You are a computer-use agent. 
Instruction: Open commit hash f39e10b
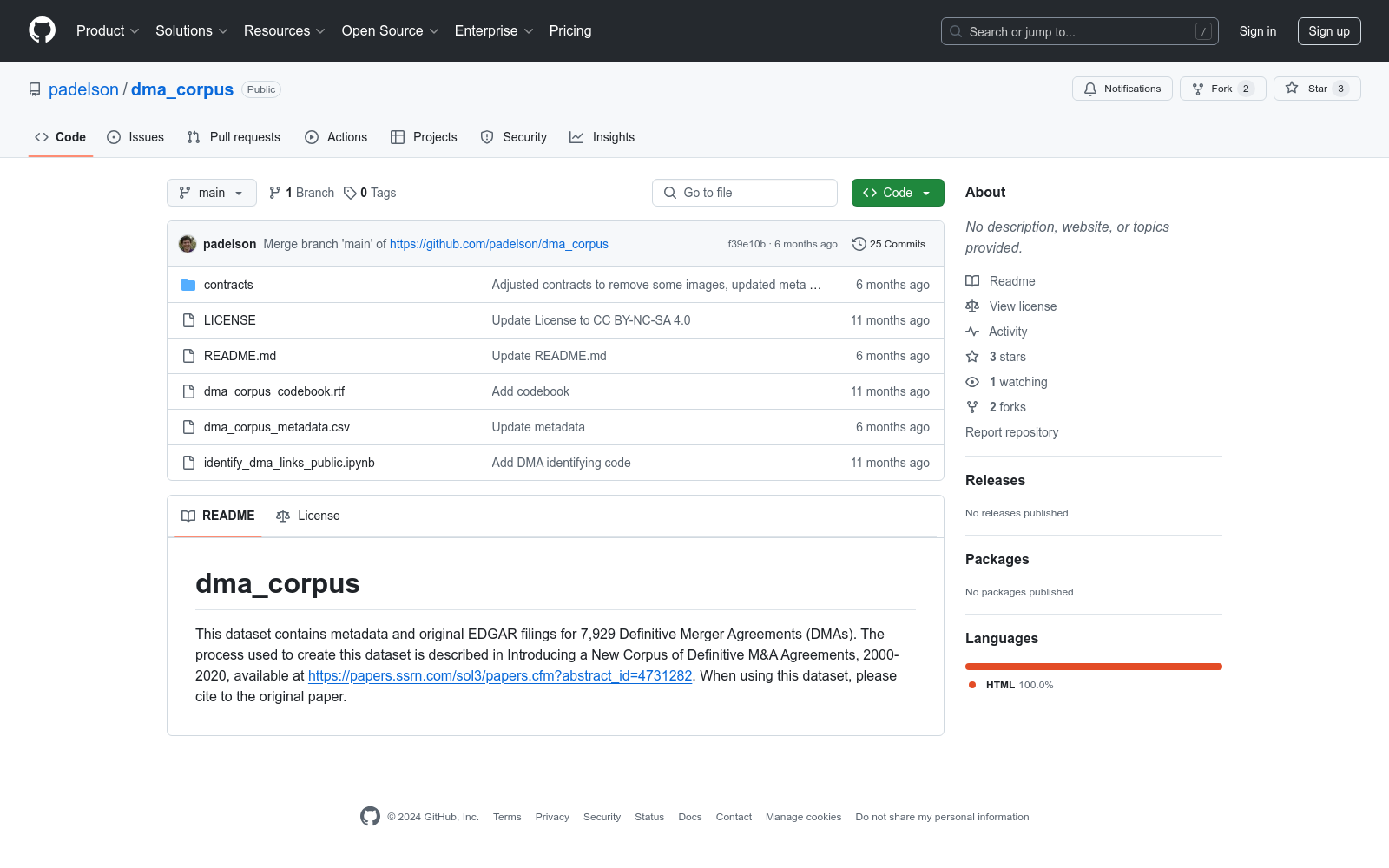click(x=747, y=244)
